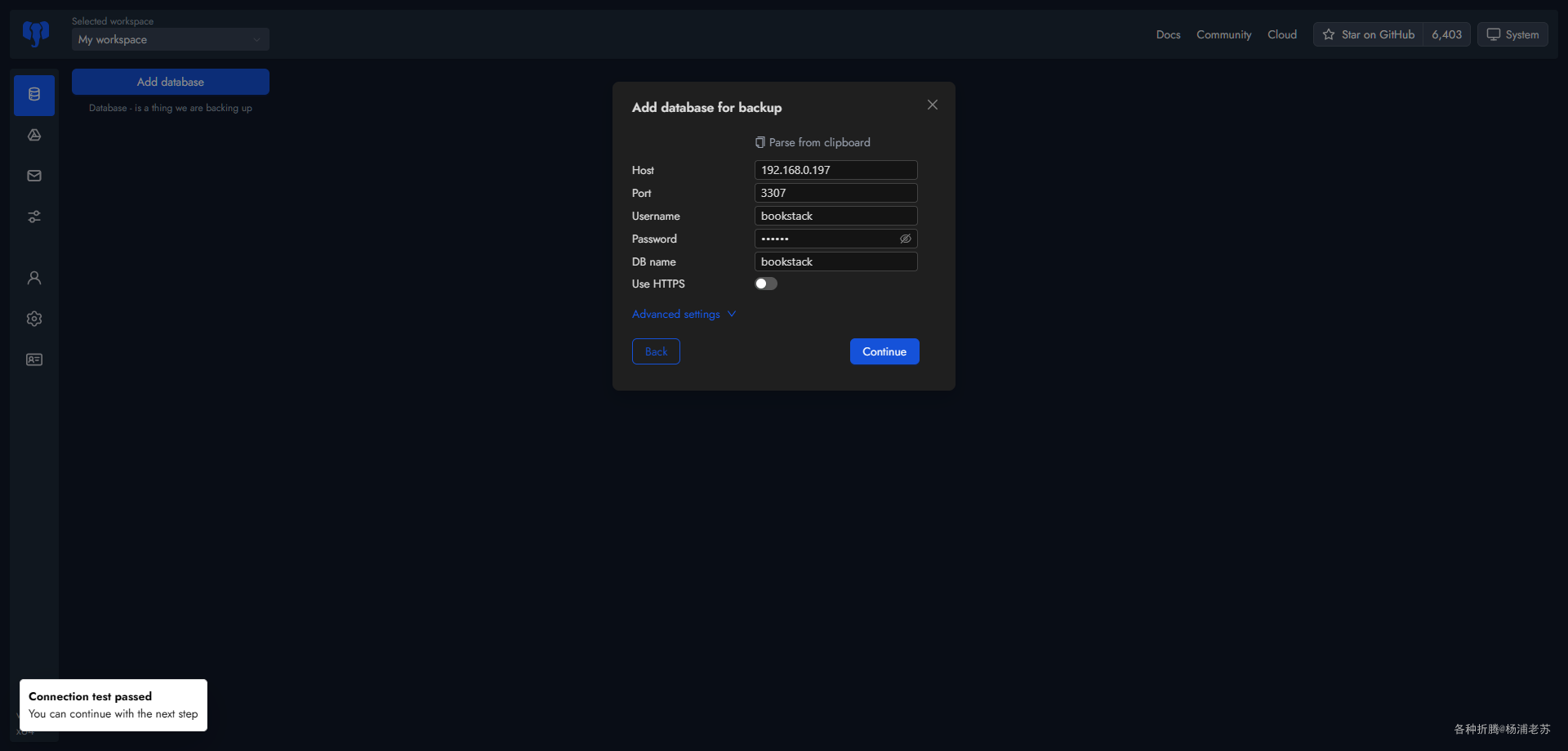Click the Host input field
Viewport: 1568px width, 751px height.
coord(836,170)
